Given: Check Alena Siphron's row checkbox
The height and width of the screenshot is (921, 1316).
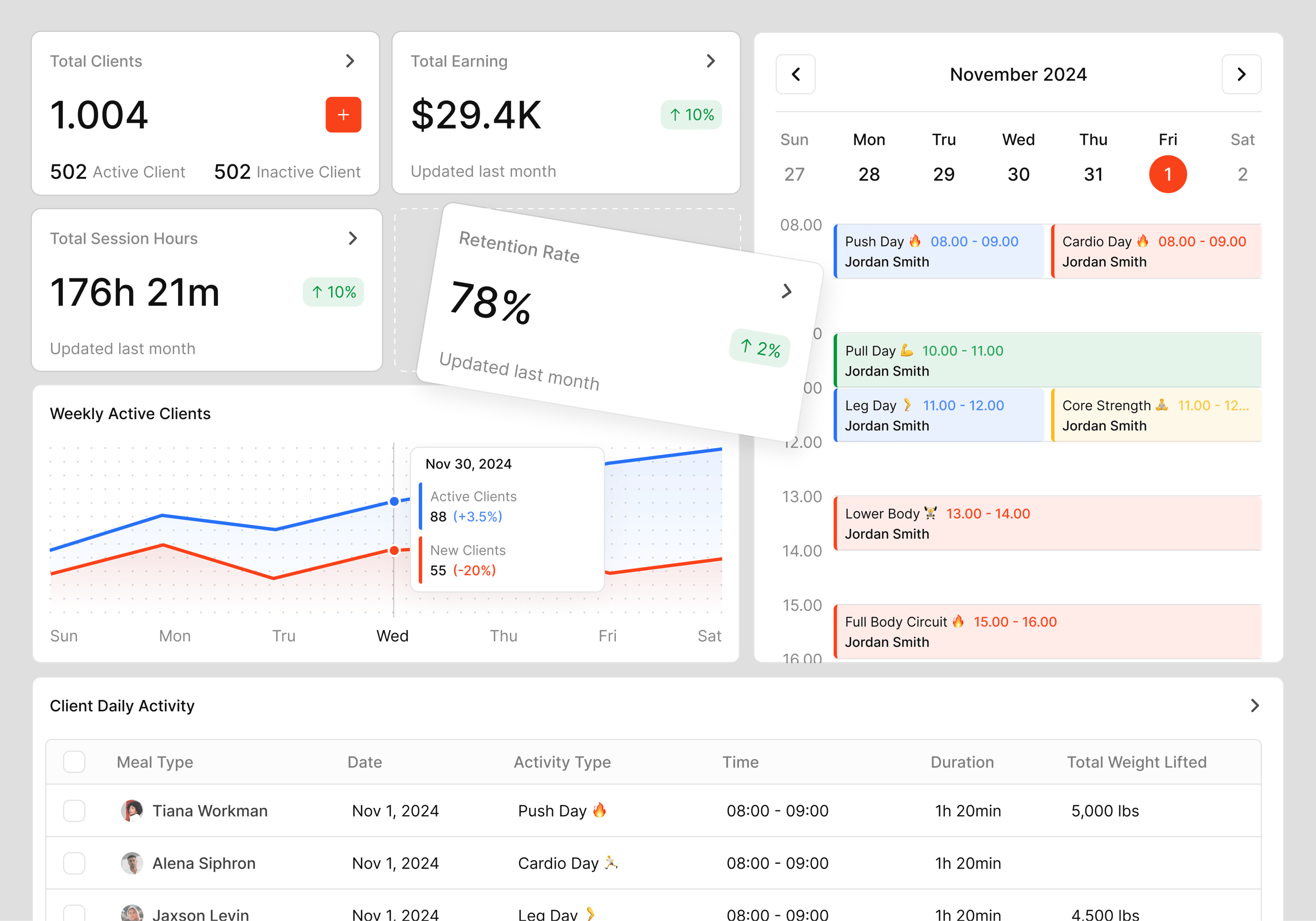Looking at the screenshot, I should (x=74, y=862).
